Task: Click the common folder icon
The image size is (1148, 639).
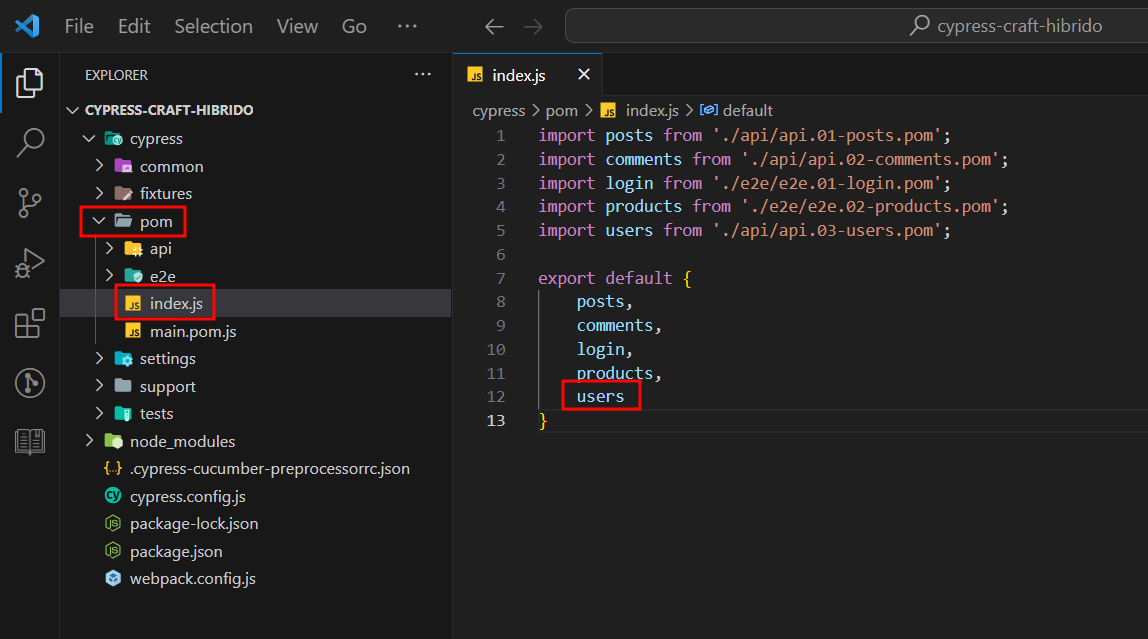Action: point(123,166)
